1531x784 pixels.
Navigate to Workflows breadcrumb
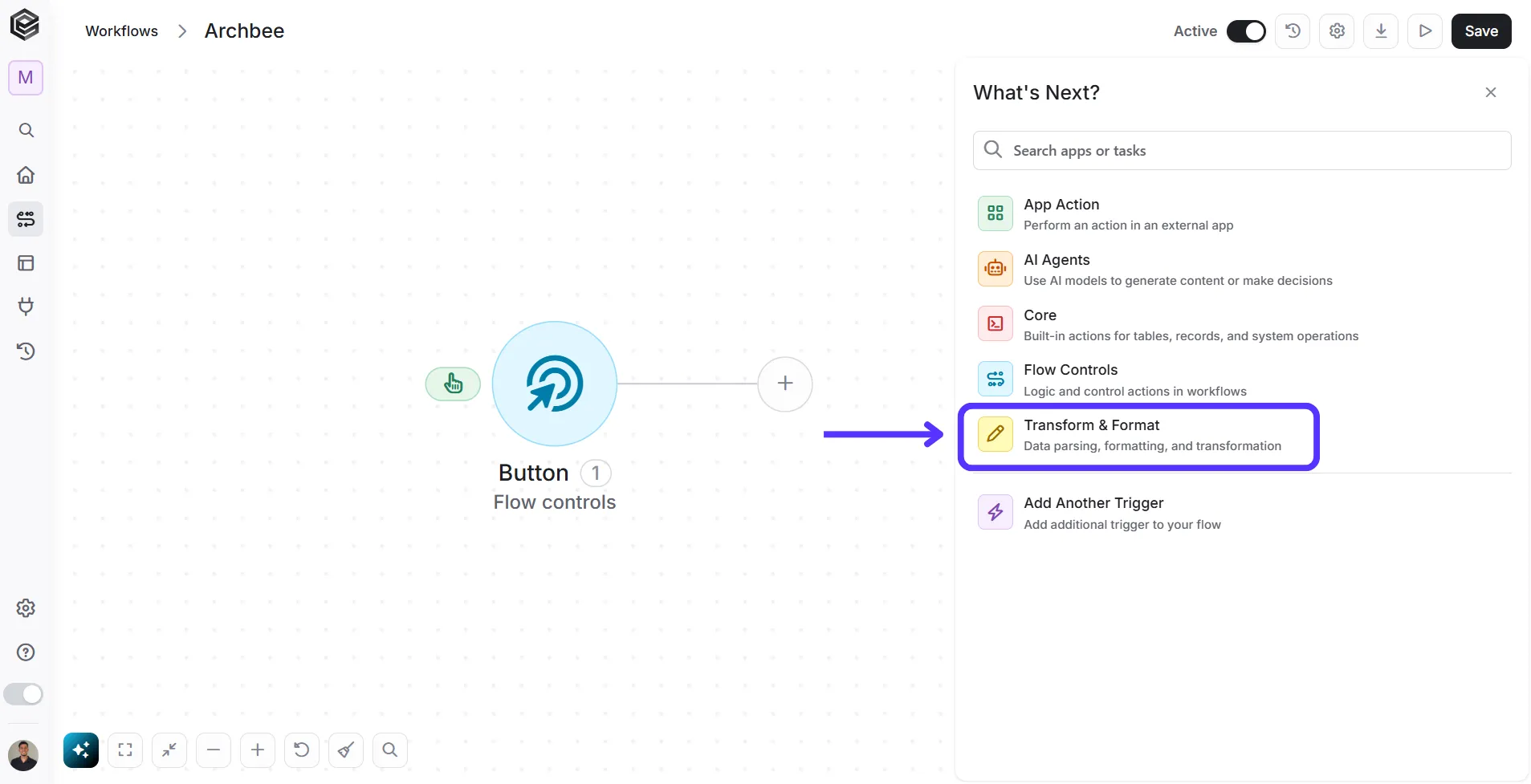tap(122, 31)
